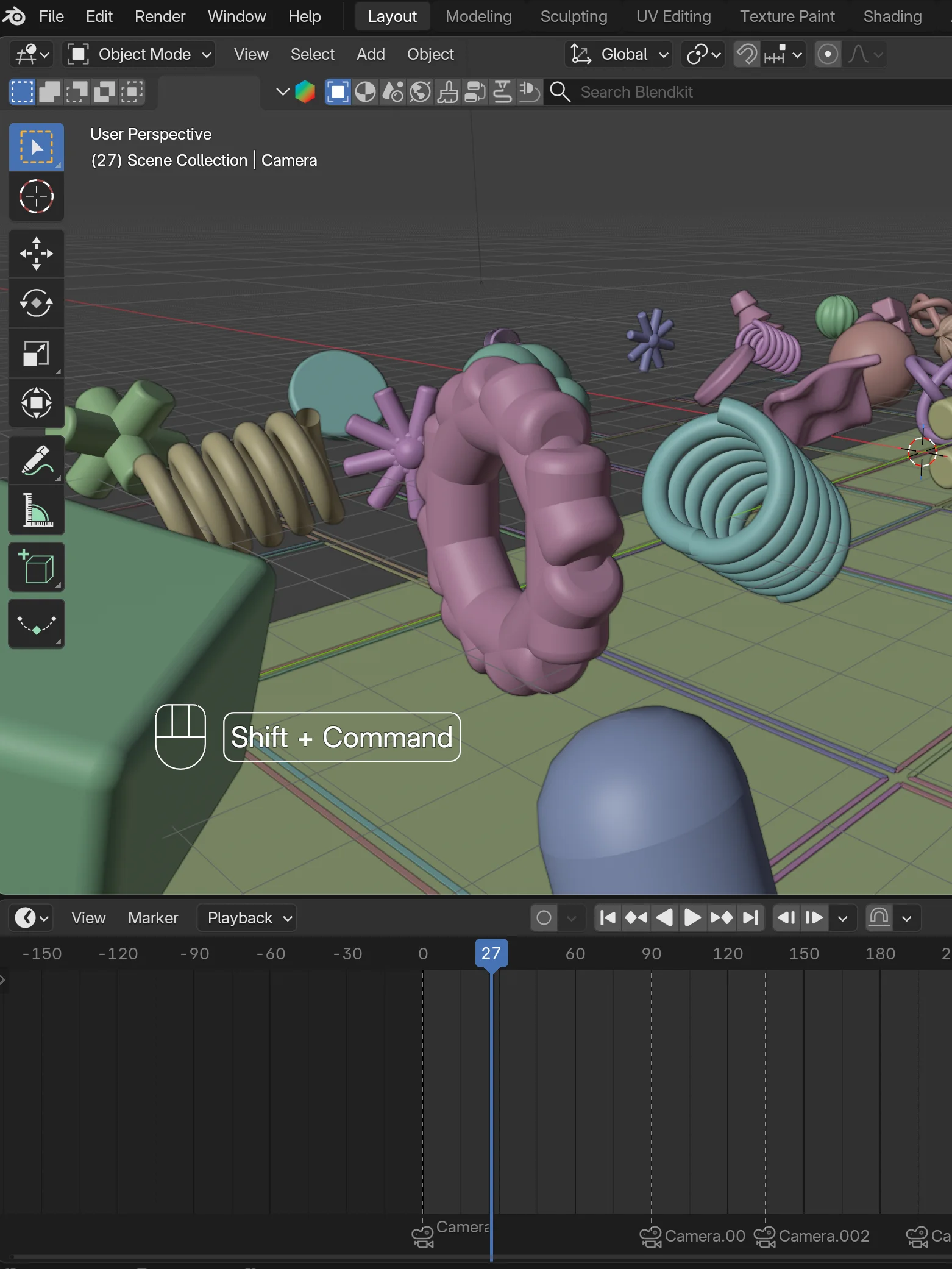Screen dimensions: 952x1269
Task: Open Global transform orientation dropdown
Action: pyautogui.click(x=619, y=54)
